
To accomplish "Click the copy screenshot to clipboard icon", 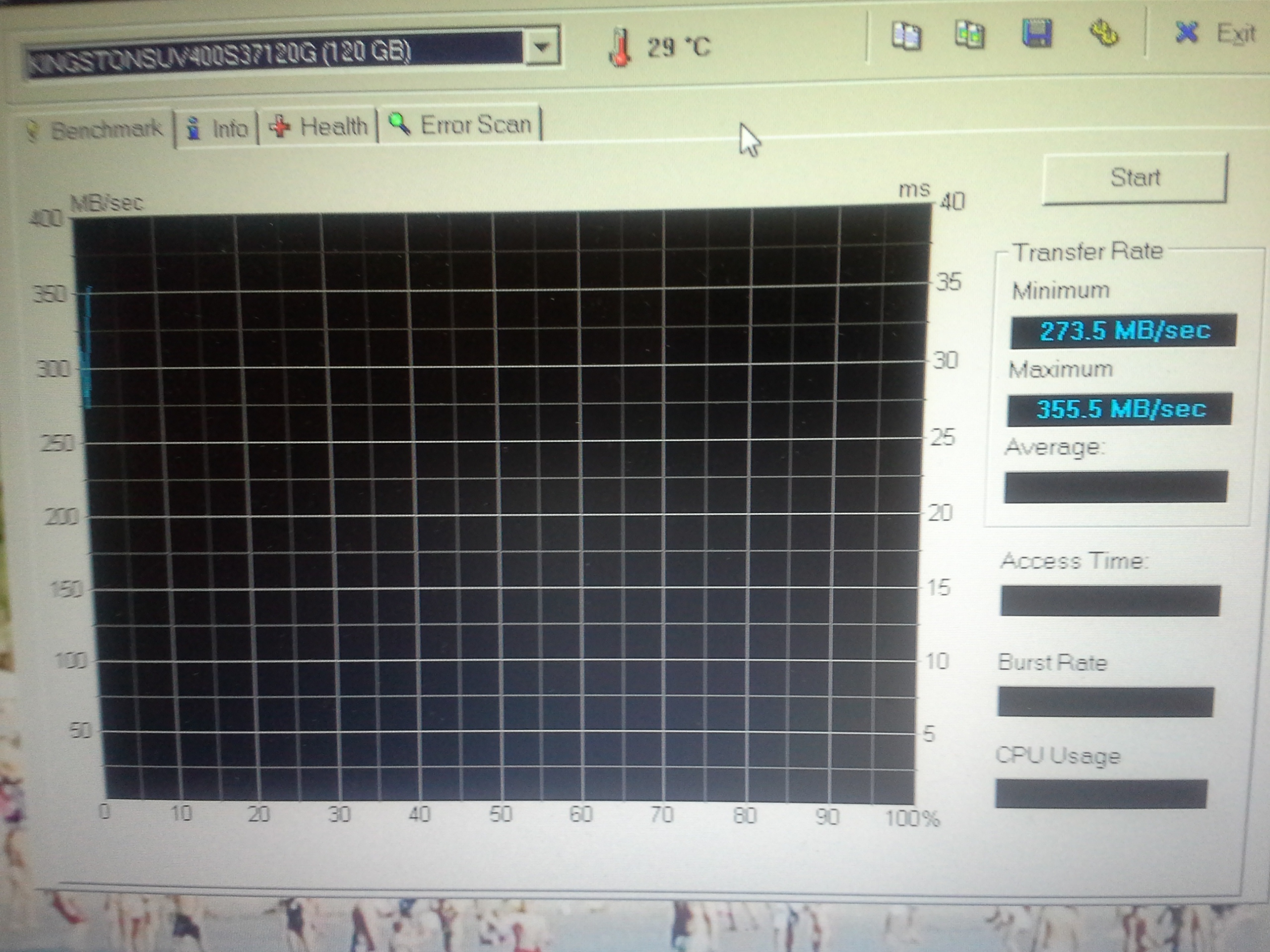I will coord(969,34).
